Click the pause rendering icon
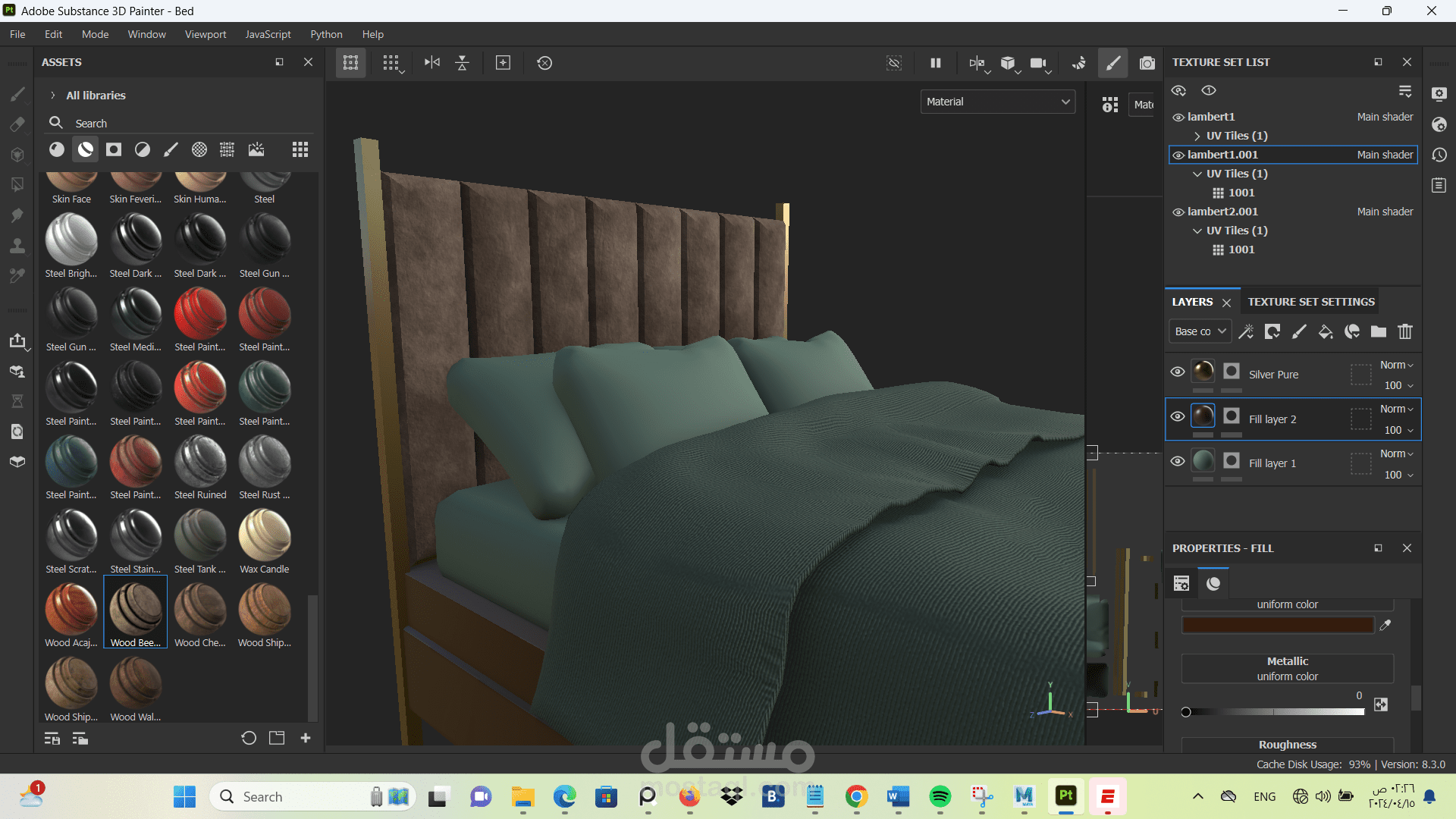The height and width of the screenshot is (819, 1456). (936, 63)
